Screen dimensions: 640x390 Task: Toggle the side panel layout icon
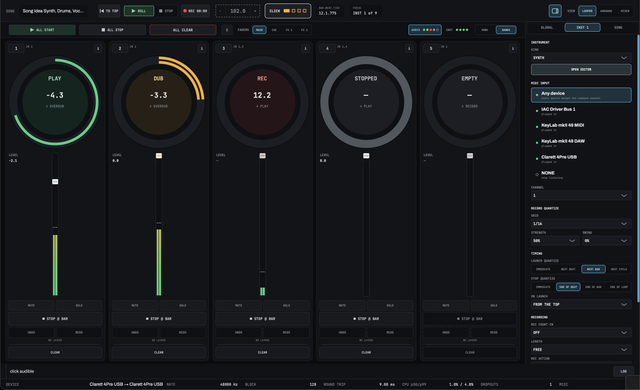(555, 11)
